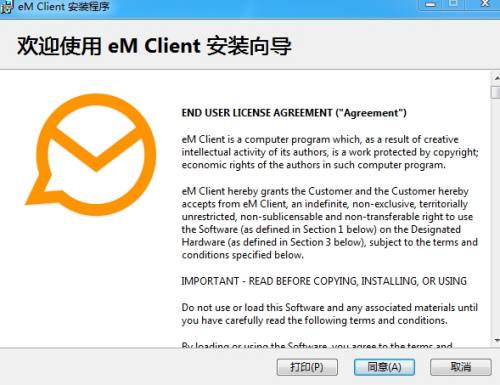
Task: Click the maximize window button
Action: [453, 4]
